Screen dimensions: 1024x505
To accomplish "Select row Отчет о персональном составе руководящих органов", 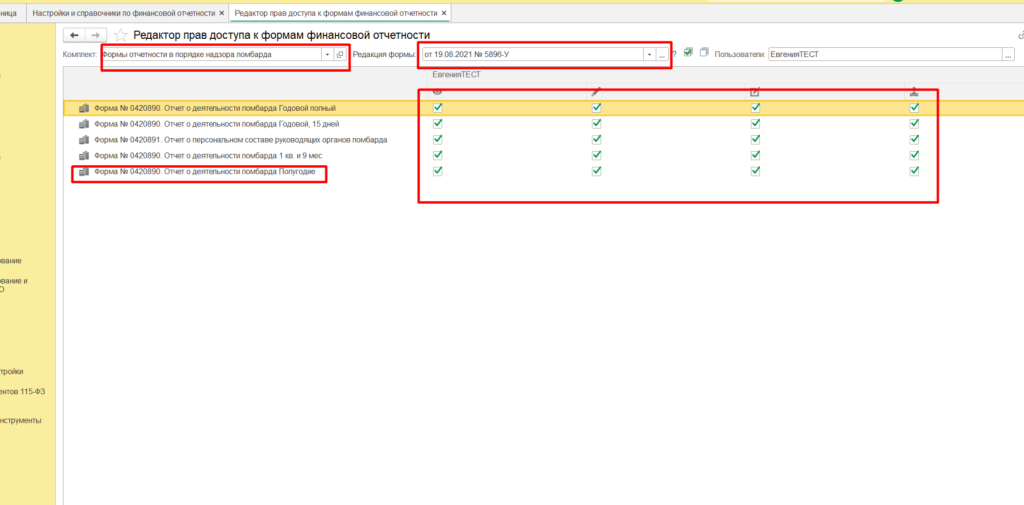I will tap(240, 140).
